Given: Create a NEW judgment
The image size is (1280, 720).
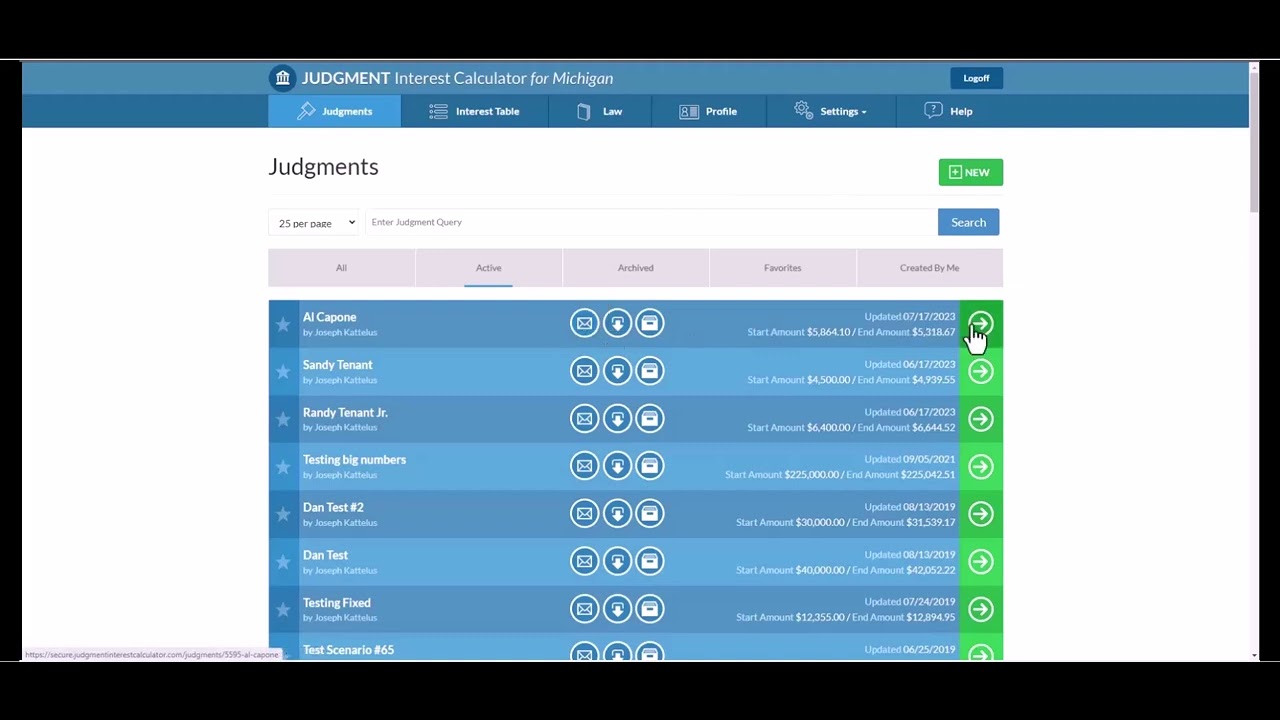Looking at the screenshot, I should click(970, 172).
